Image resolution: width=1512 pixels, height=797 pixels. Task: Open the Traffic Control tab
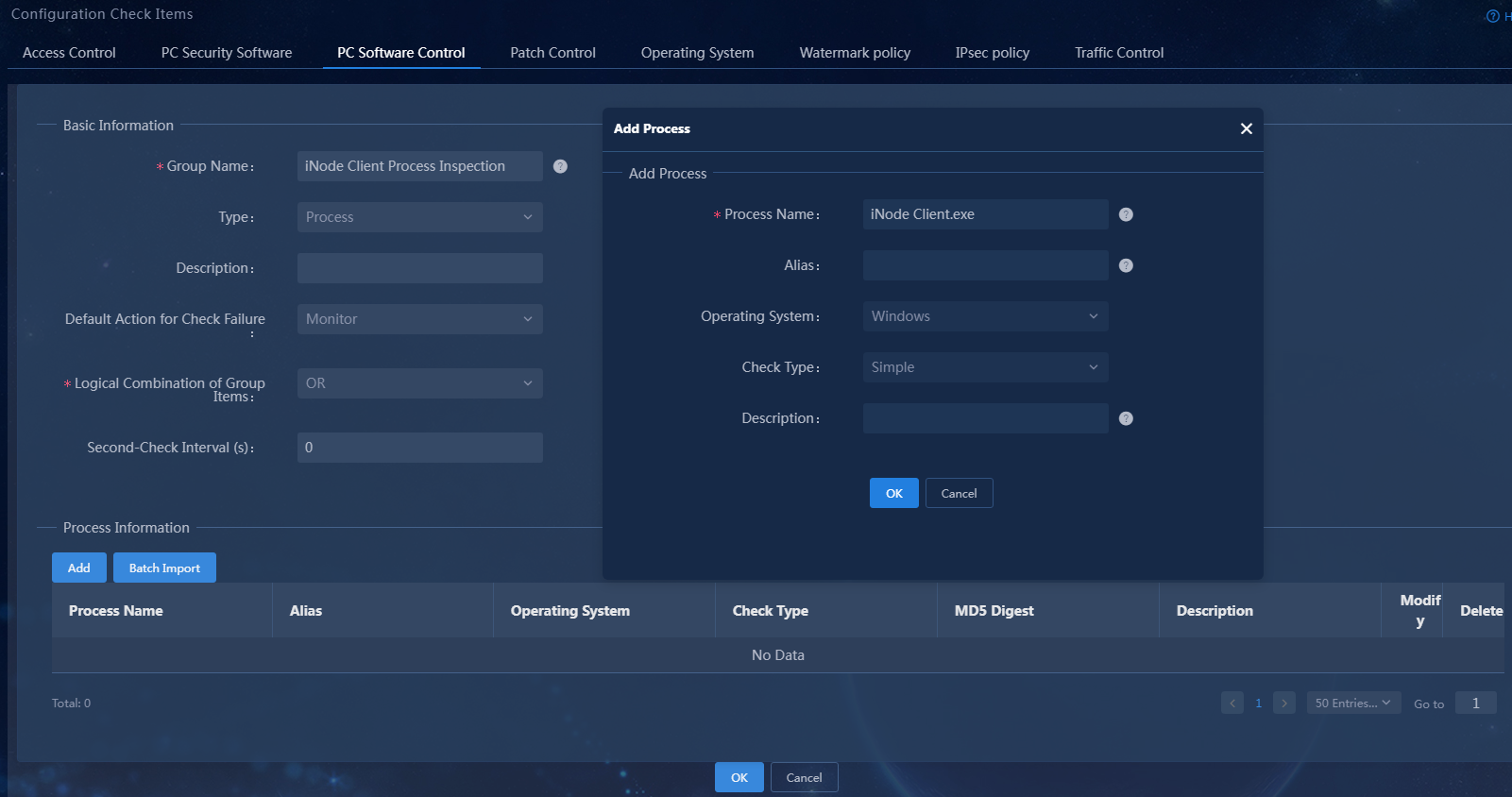point(1119,53)
